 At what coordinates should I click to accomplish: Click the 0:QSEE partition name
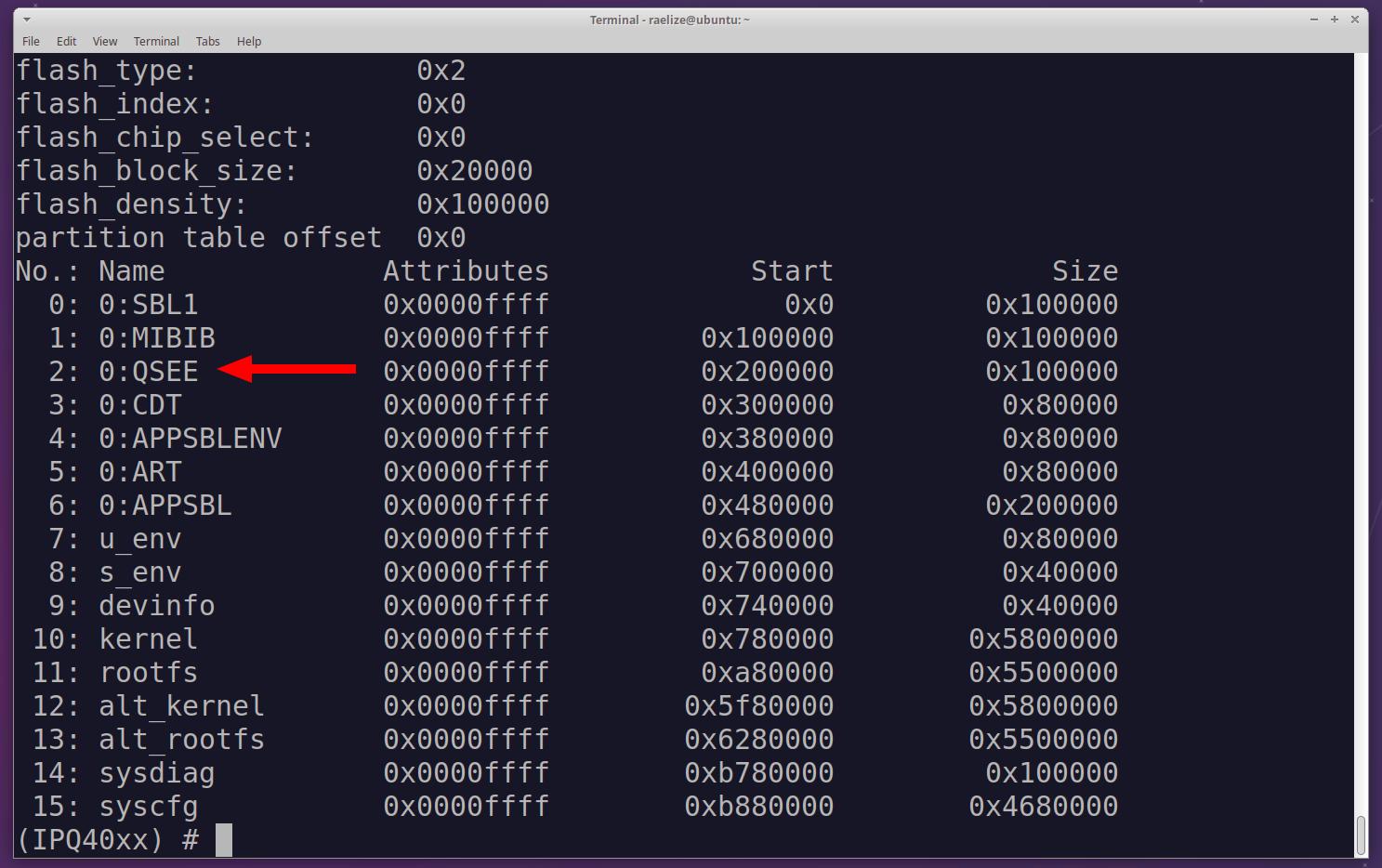click(x=149, y=372)
